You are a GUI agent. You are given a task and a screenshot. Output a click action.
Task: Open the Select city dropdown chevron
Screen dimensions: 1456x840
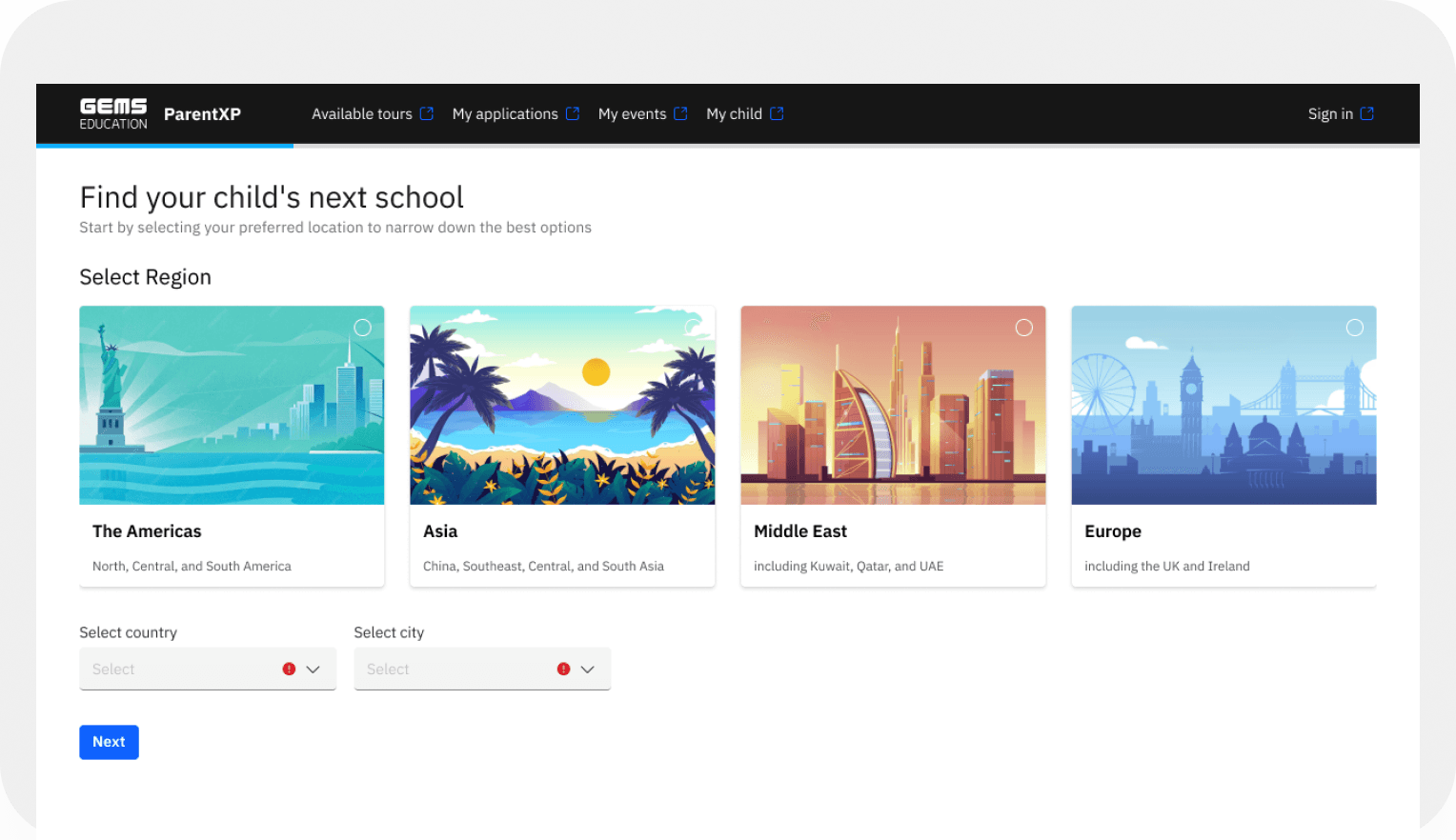tap(588, 669)
